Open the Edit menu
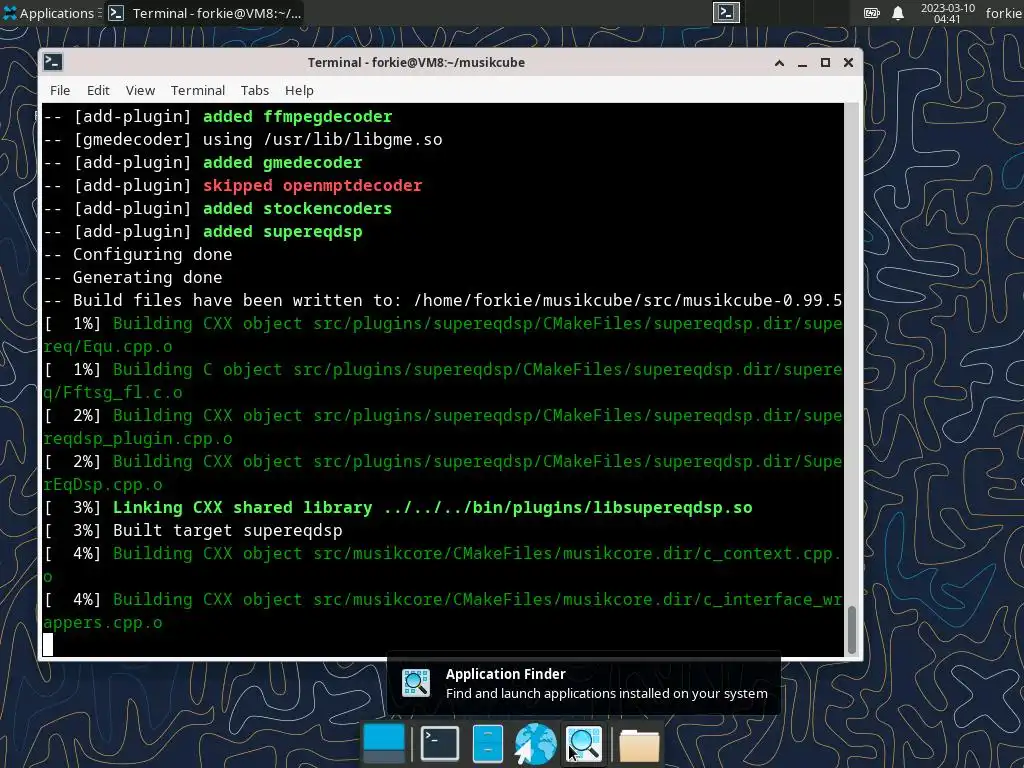Screen dimensions: 1024x768 [98, 90]
